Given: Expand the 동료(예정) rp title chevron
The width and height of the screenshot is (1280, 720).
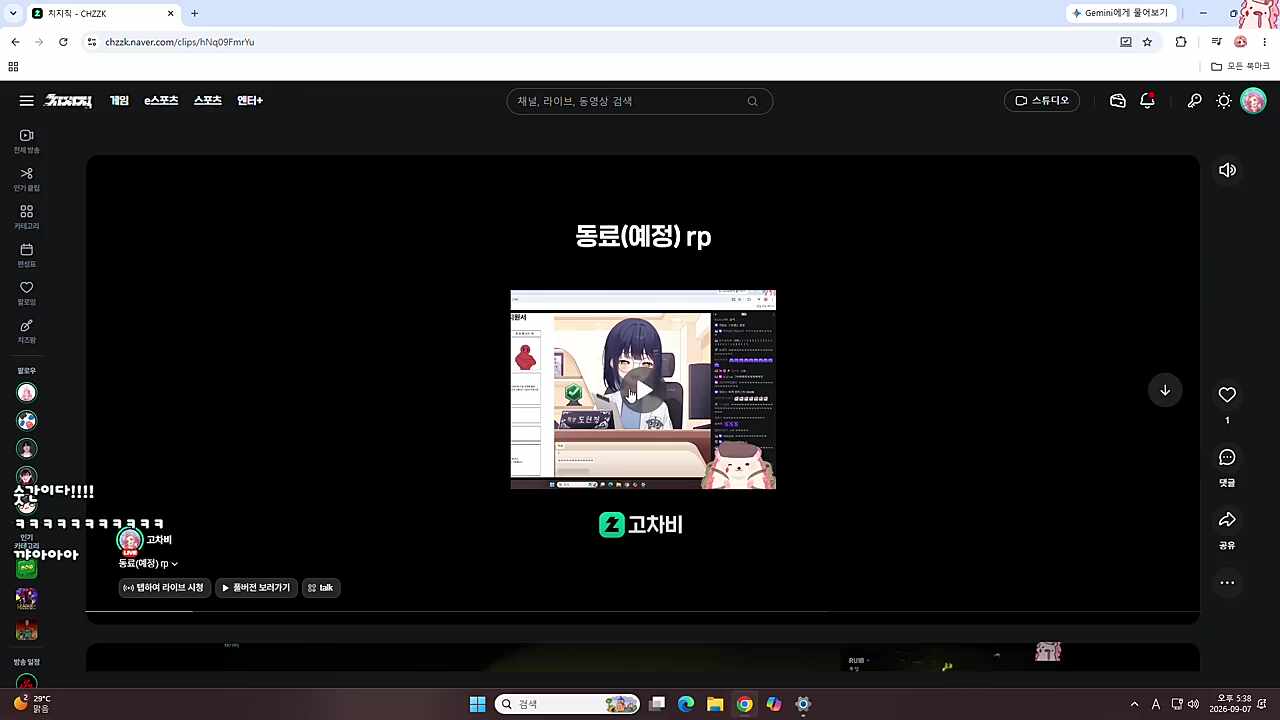Looking at the screenshot, I should (x=174, y=564).
